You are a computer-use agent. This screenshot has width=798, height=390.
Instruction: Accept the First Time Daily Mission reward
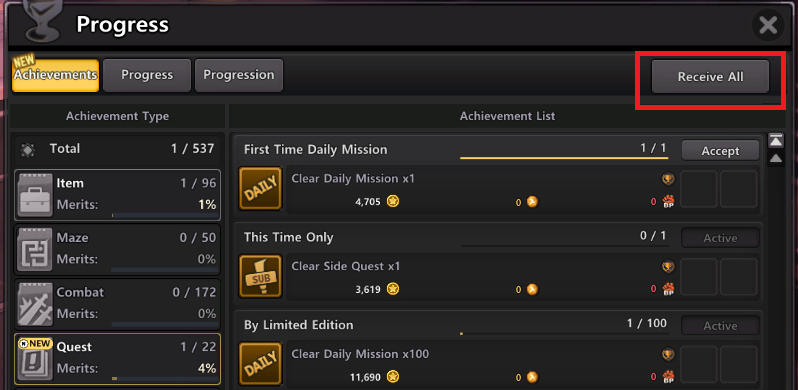click(720, 151)
